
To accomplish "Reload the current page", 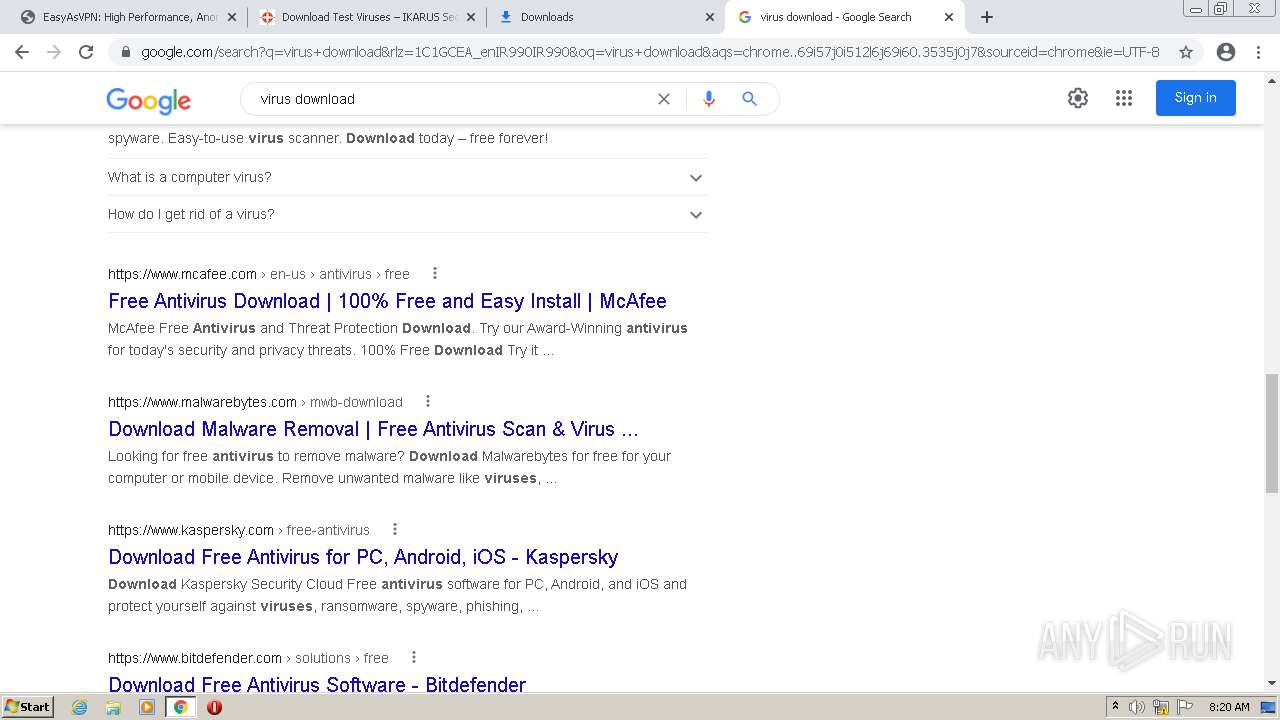I will click(x=86, y=52).
